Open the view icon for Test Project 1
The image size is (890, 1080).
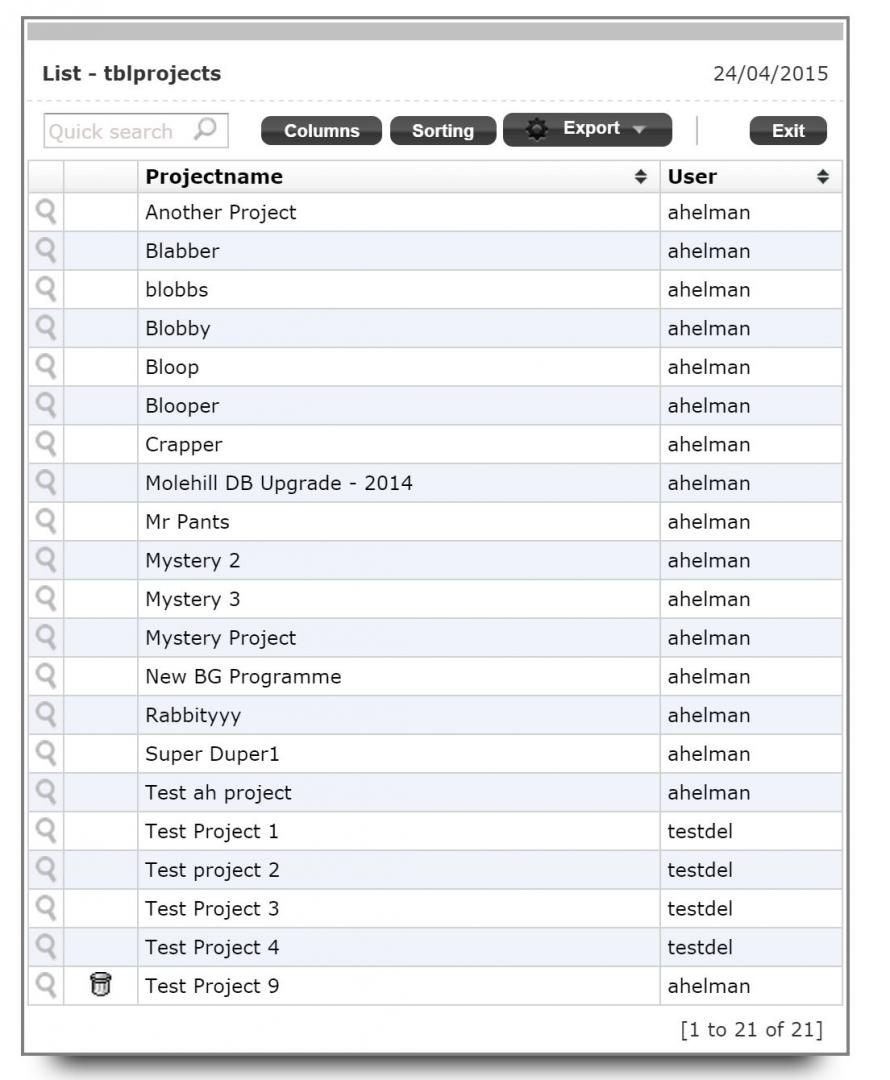point(46,831)
